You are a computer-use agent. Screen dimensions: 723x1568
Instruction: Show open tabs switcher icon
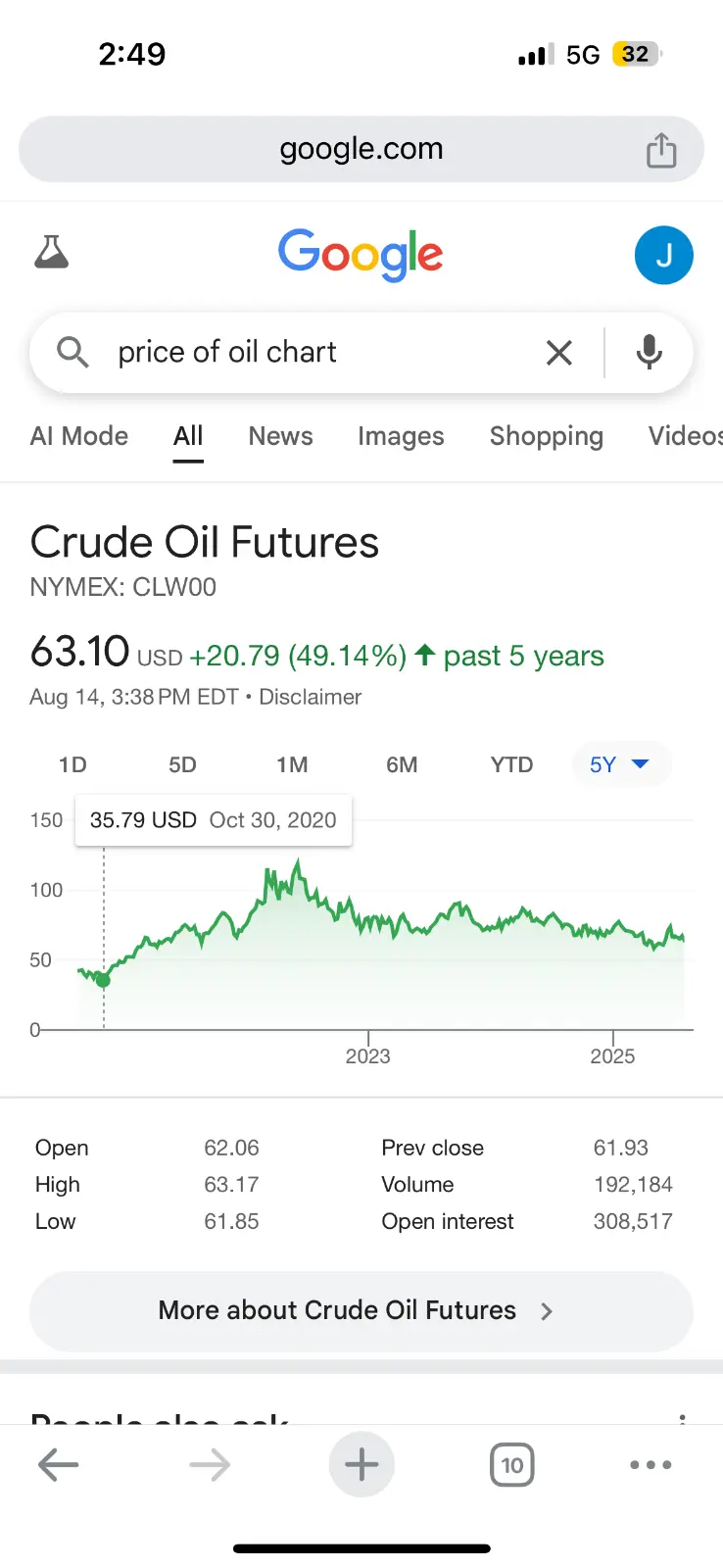(511, 1465)
